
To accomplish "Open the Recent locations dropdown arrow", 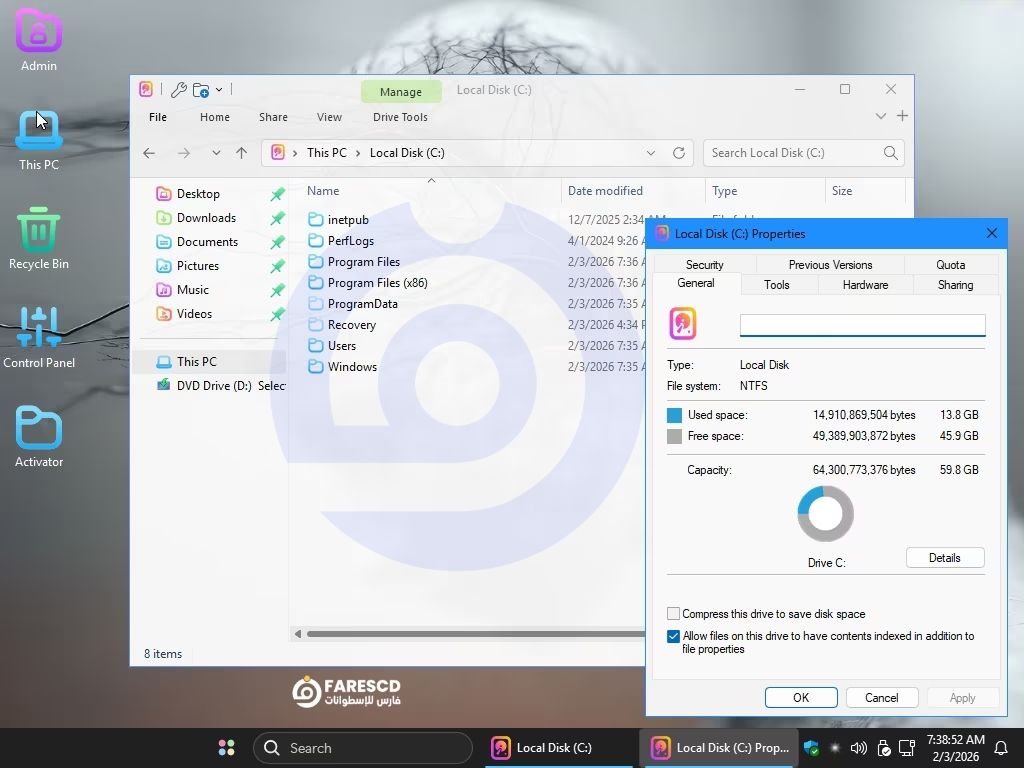I will point(216,153).
